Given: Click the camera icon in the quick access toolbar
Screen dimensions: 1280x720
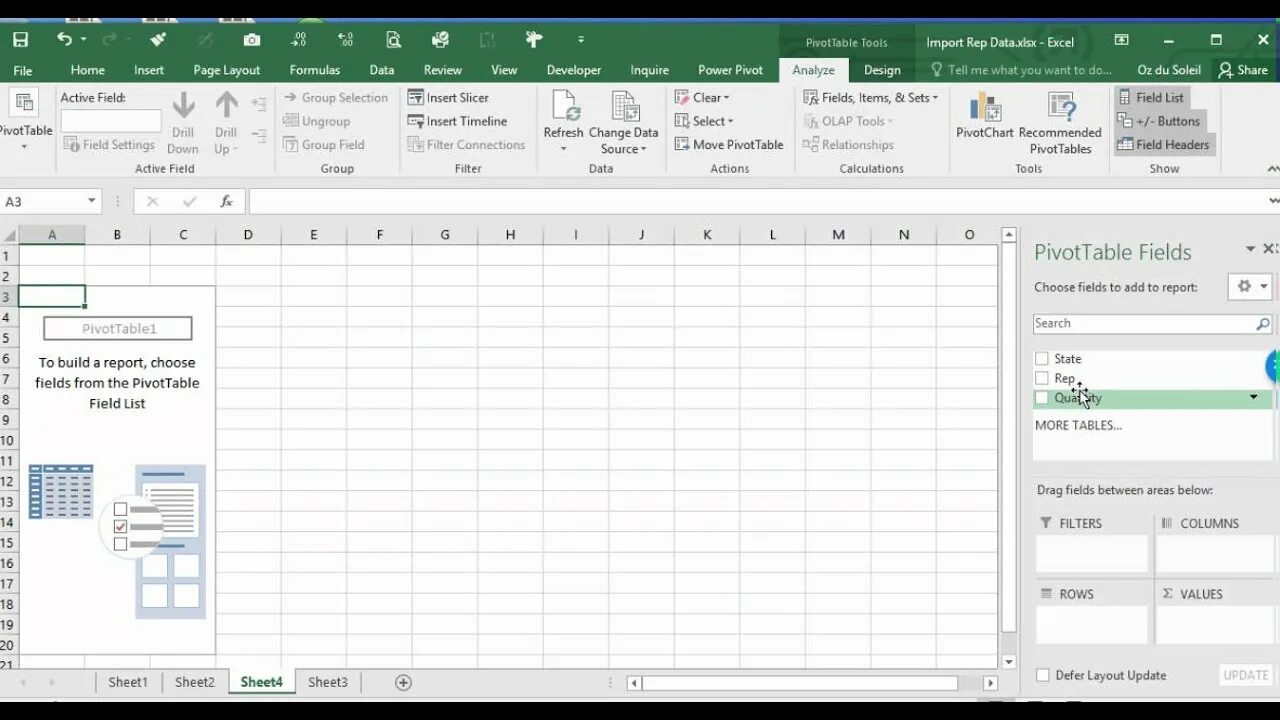Looking at the screenshot, I should pos(252,40).
